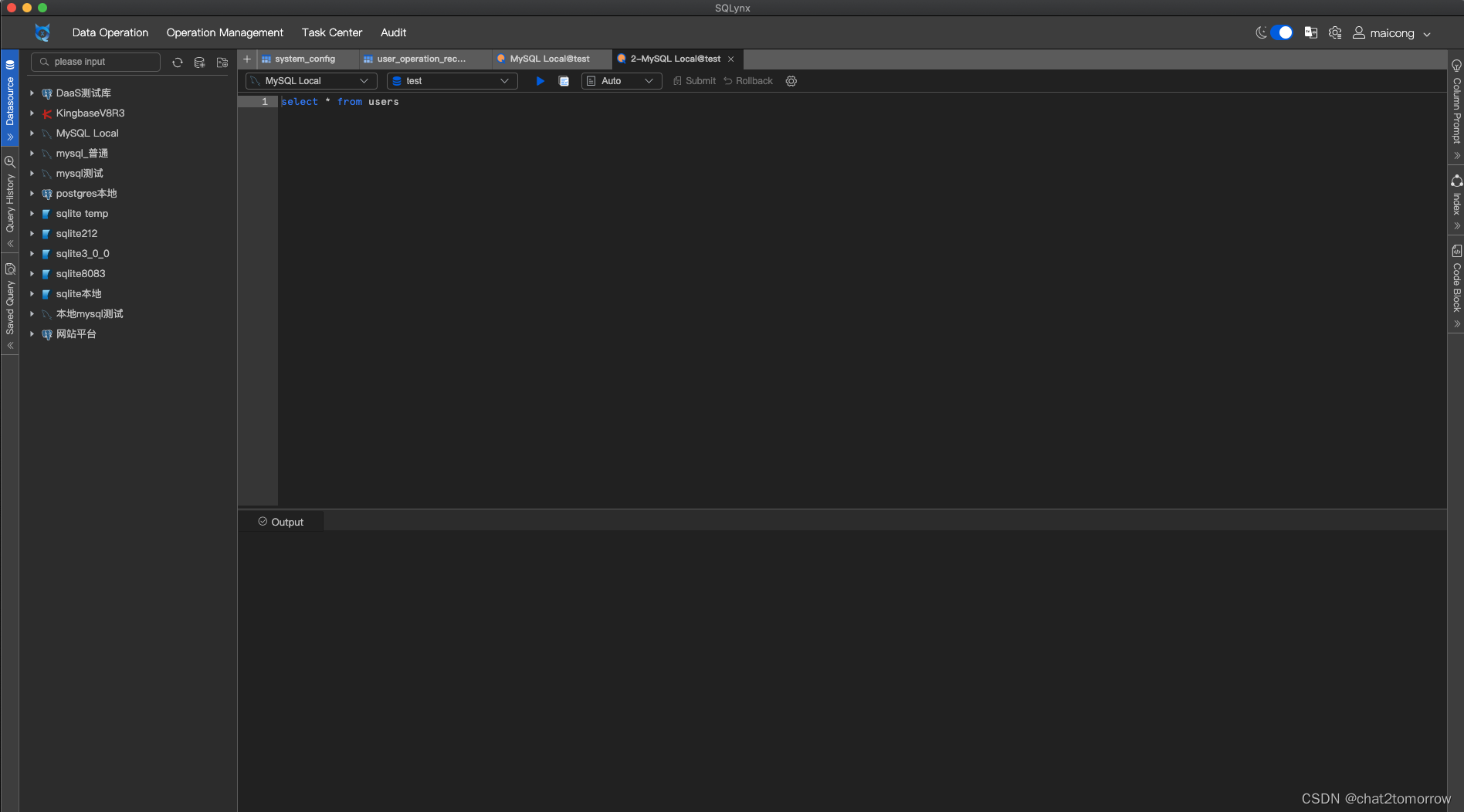Open the Auto transaction mode dropdown

coord(621,80)
